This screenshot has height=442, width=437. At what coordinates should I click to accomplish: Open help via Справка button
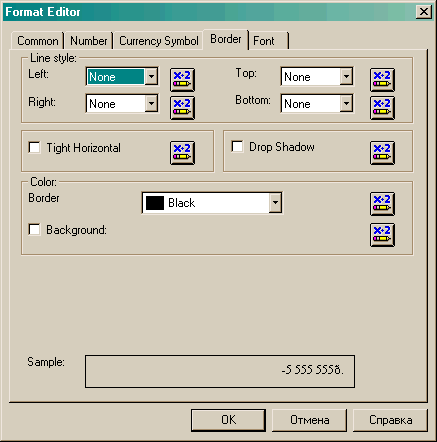(390, 420)
